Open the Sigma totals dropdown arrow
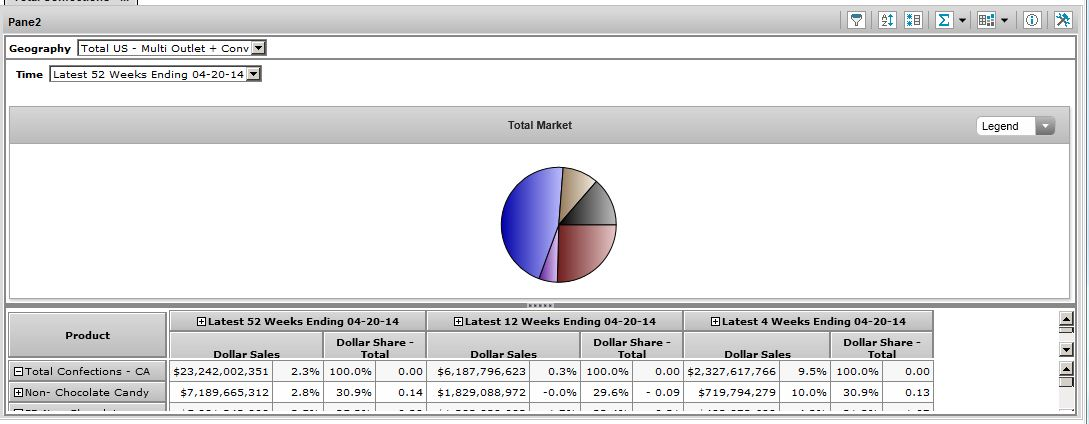This screenshot has height=424, width=1089. click(x=962, y=20)
